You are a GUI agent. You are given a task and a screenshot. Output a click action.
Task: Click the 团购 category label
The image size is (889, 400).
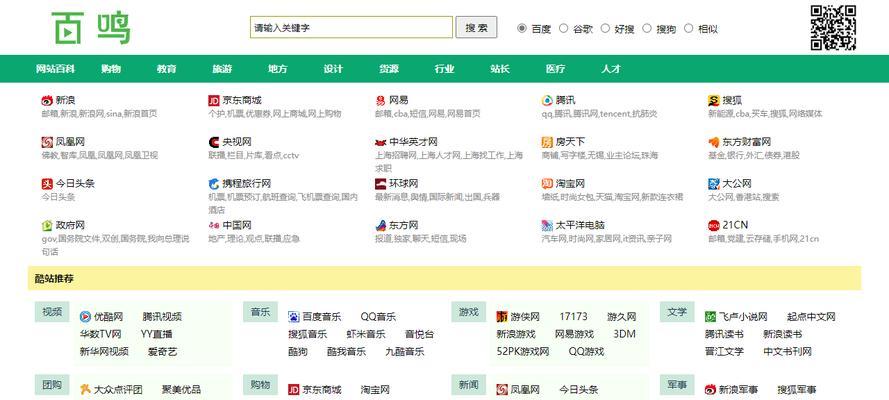[x=52, y=385]
